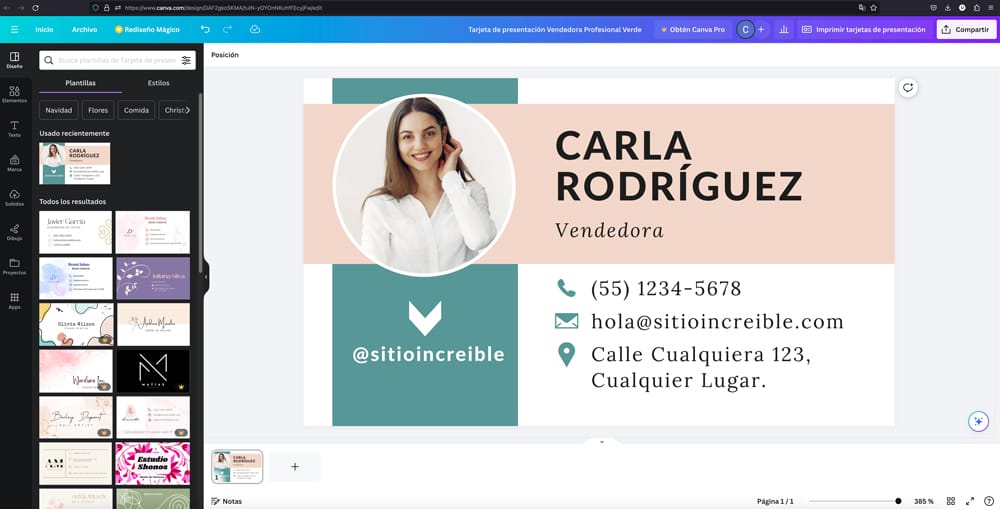Click the Compartir button
This screenshot has width=1000, height=509.
[965, 30]
